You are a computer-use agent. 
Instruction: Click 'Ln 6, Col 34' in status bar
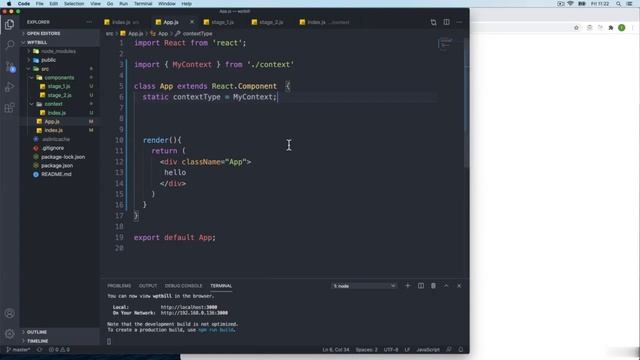coord(336,349)
